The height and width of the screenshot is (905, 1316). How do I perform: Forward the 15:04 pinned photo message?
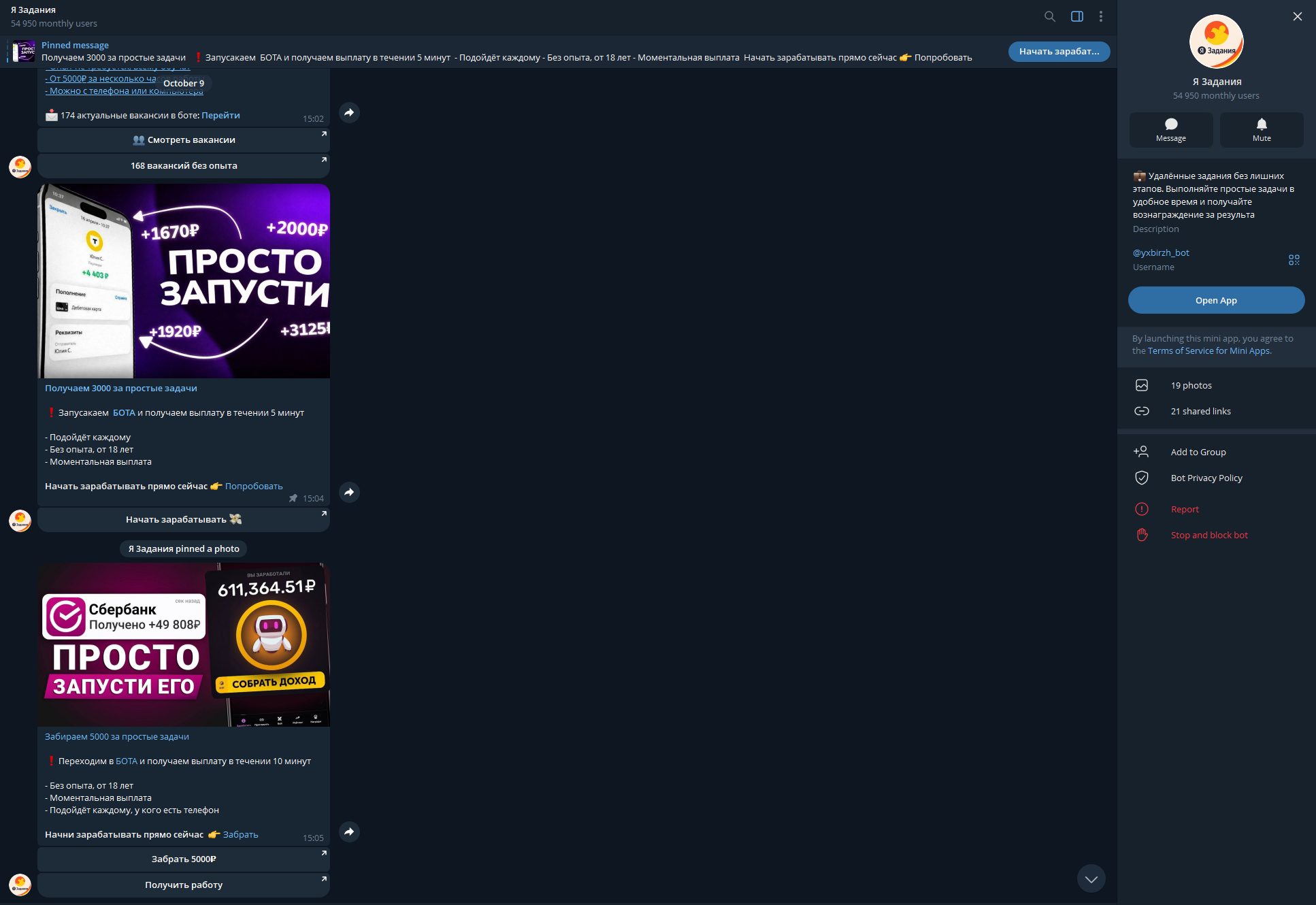[x=349, y=492]
